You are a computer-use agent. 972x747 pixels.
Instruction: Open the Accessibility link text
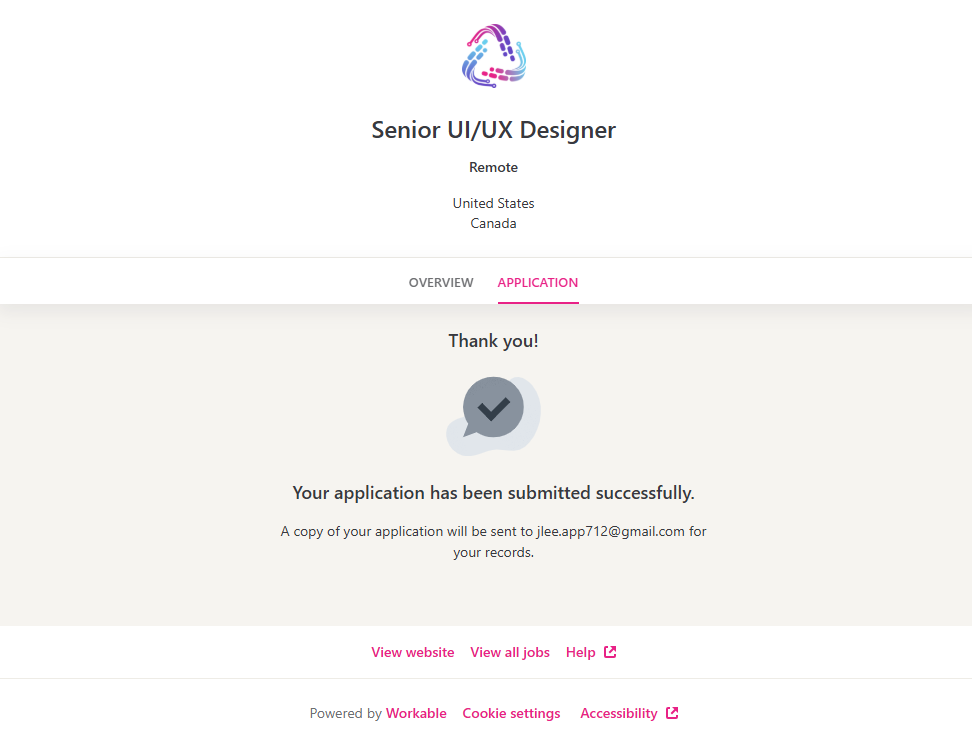[619, 713]
